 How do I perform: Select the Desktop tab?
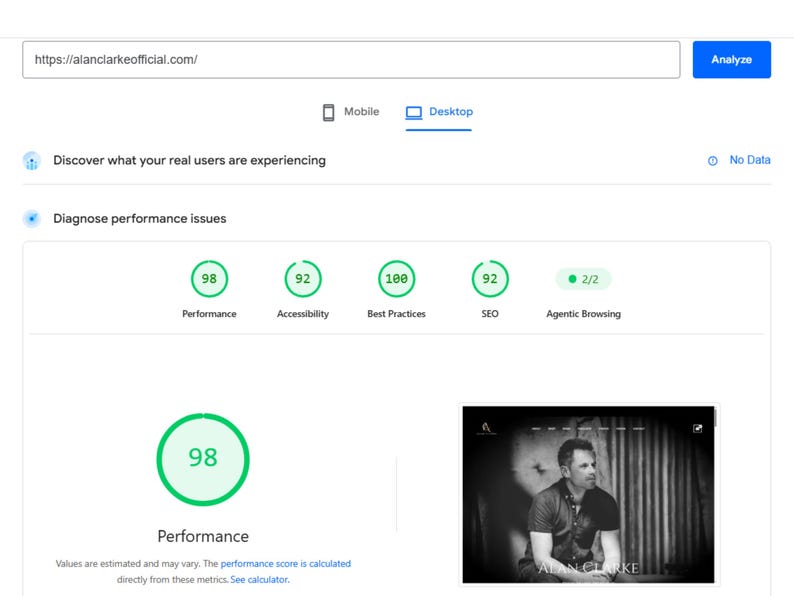[x=439, y=112]
